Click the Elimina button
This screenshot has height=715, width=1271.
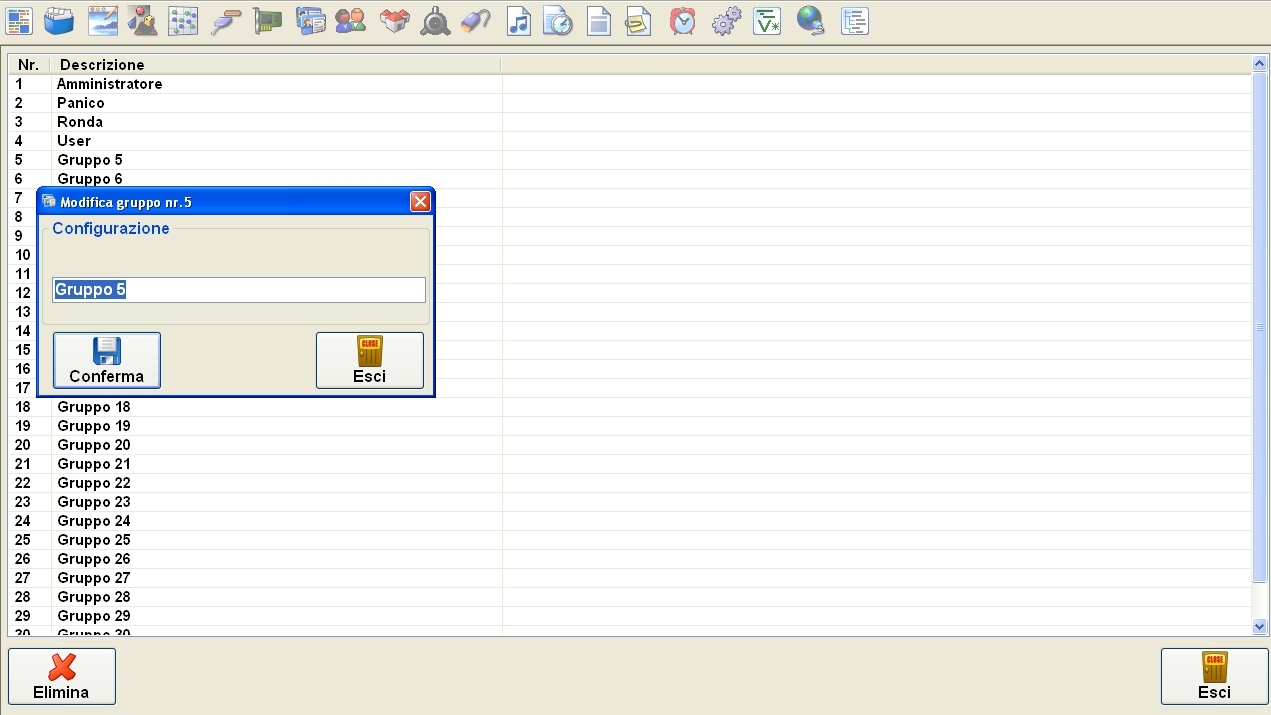tap(62, 676)
